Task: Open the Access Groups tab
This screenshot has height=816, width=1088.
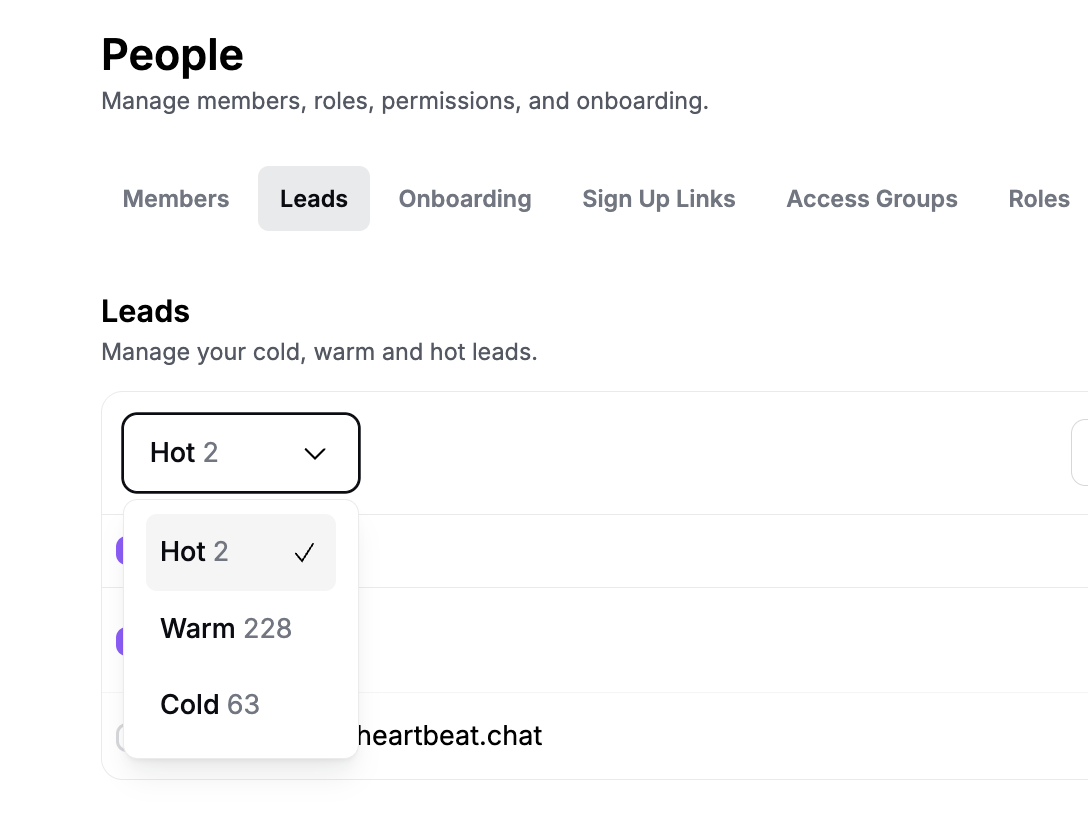Action: point(872,198)
